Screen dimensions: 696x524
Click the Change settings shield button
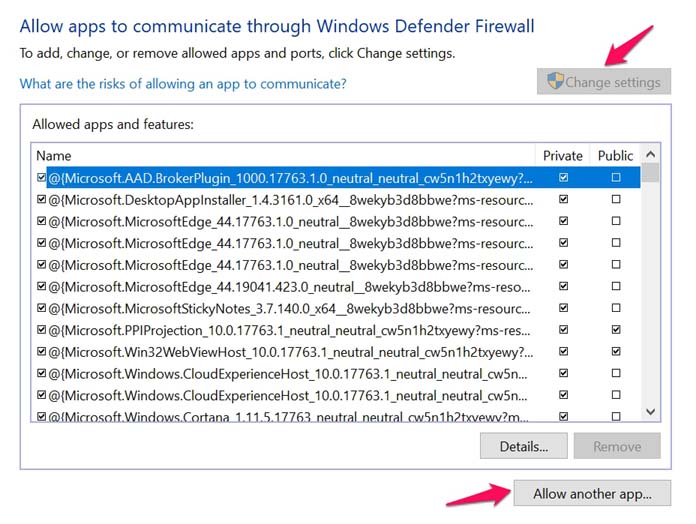click(604, 82)
